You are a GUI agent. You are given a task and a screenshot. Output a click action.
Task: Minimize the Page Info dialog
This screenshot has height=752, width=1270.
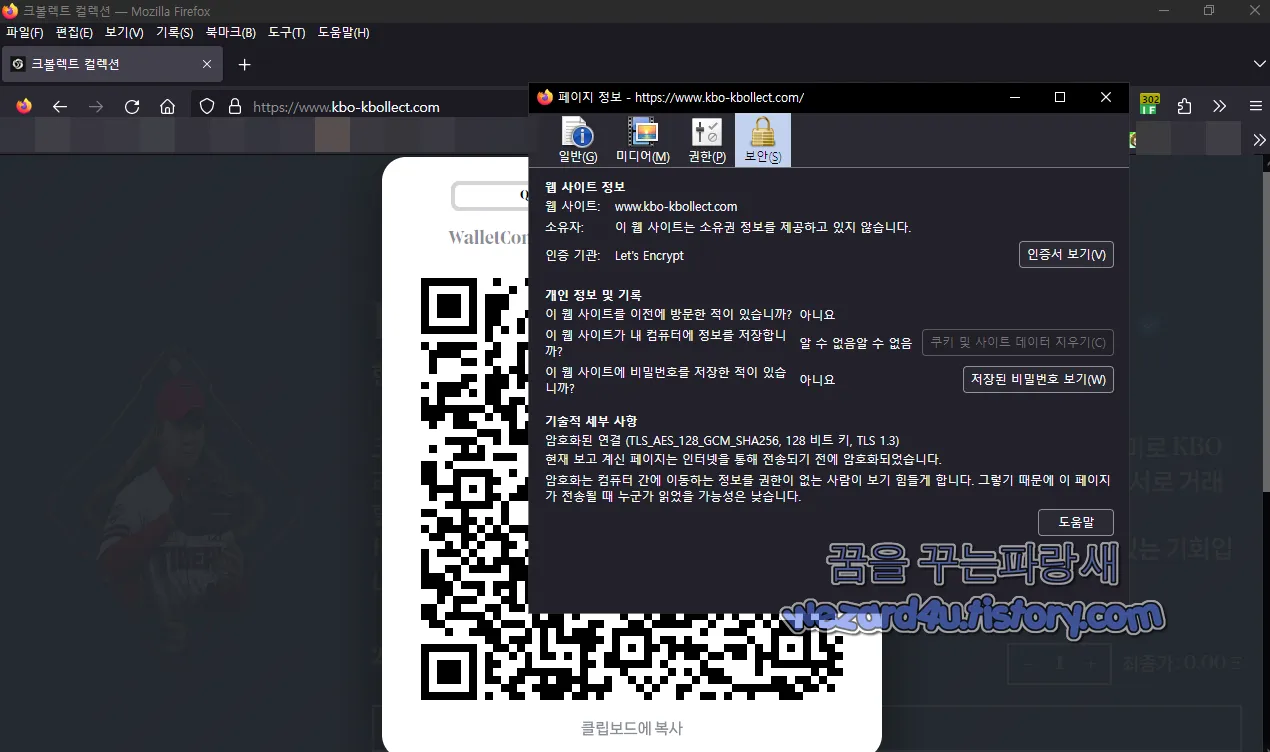coord(1015,97)
